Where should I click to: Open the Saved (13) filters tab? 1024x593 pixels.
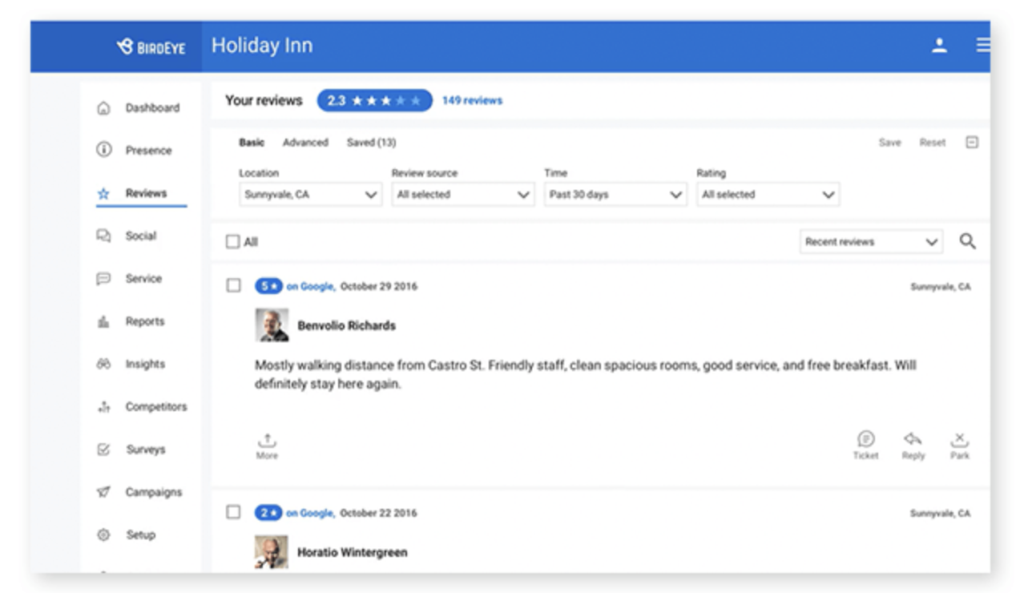pos(371,142)
